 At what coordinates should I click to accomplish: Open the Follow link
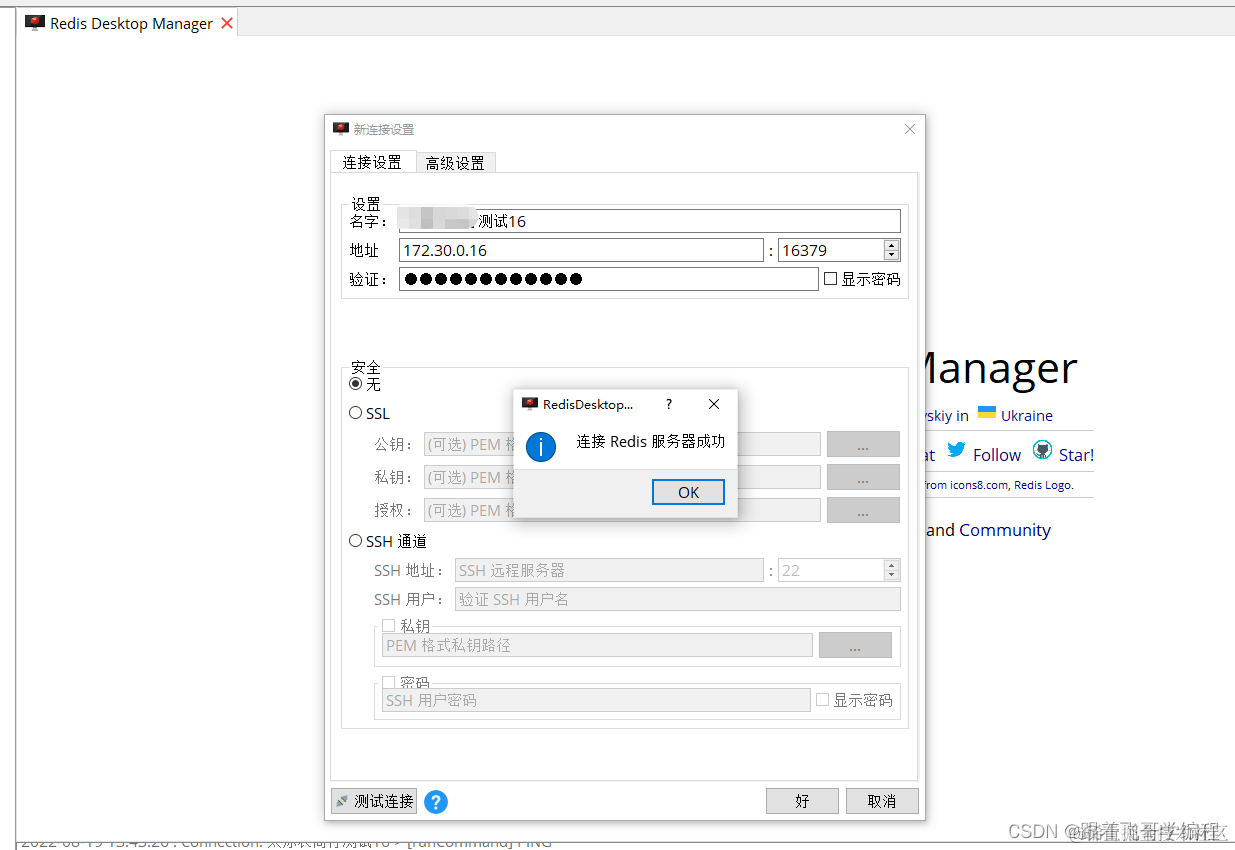pyautogui.click(x=997, y=455)
